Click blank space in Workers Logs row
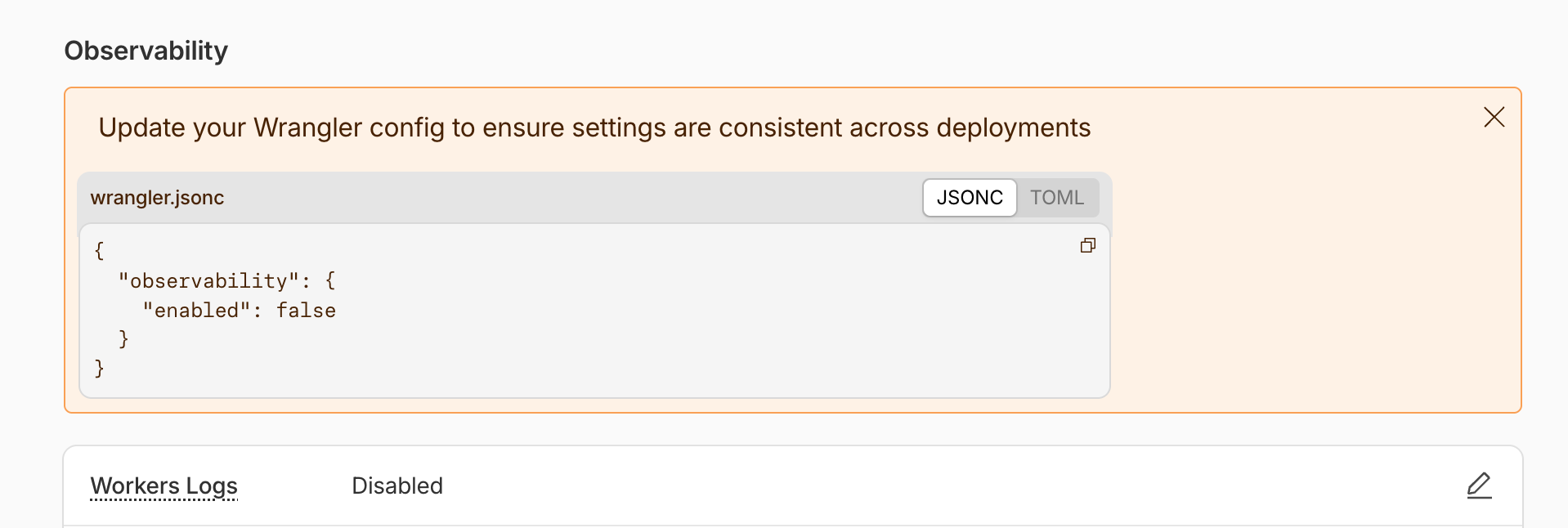The width and height of the screenshot is (1568, 528). (x=899, y=485)
